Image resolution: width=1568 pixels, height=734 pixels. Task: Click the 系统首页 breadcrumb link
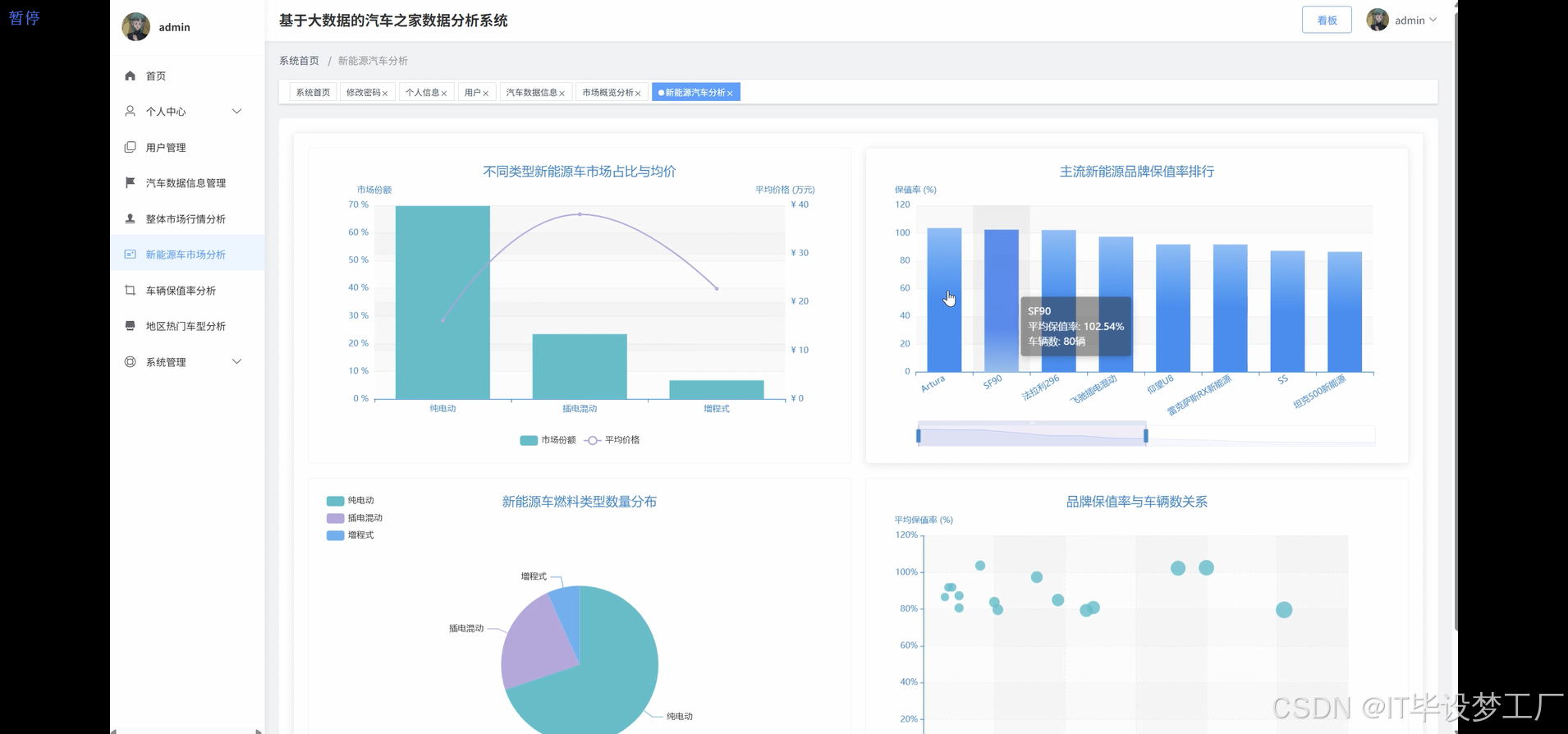(299, 61)
